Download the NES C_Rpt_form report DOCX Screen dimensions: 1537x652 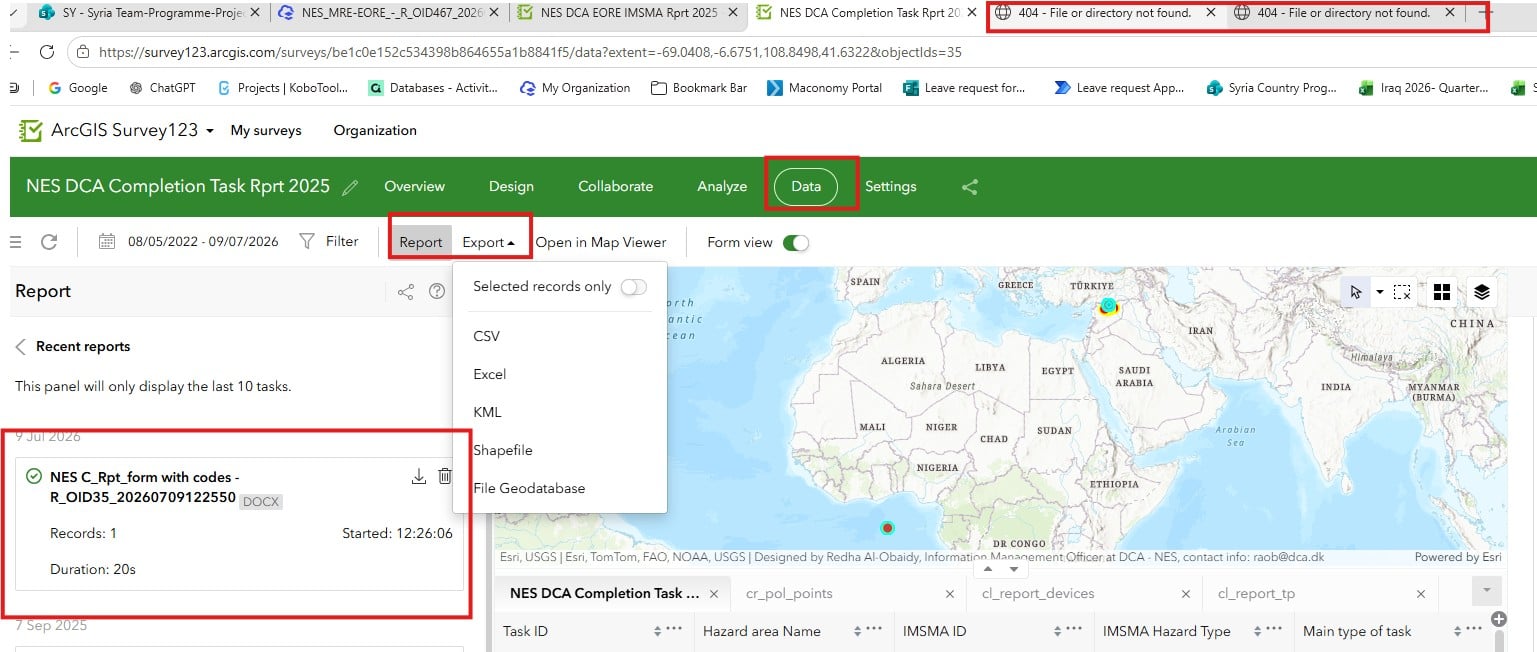click(419, 477)
